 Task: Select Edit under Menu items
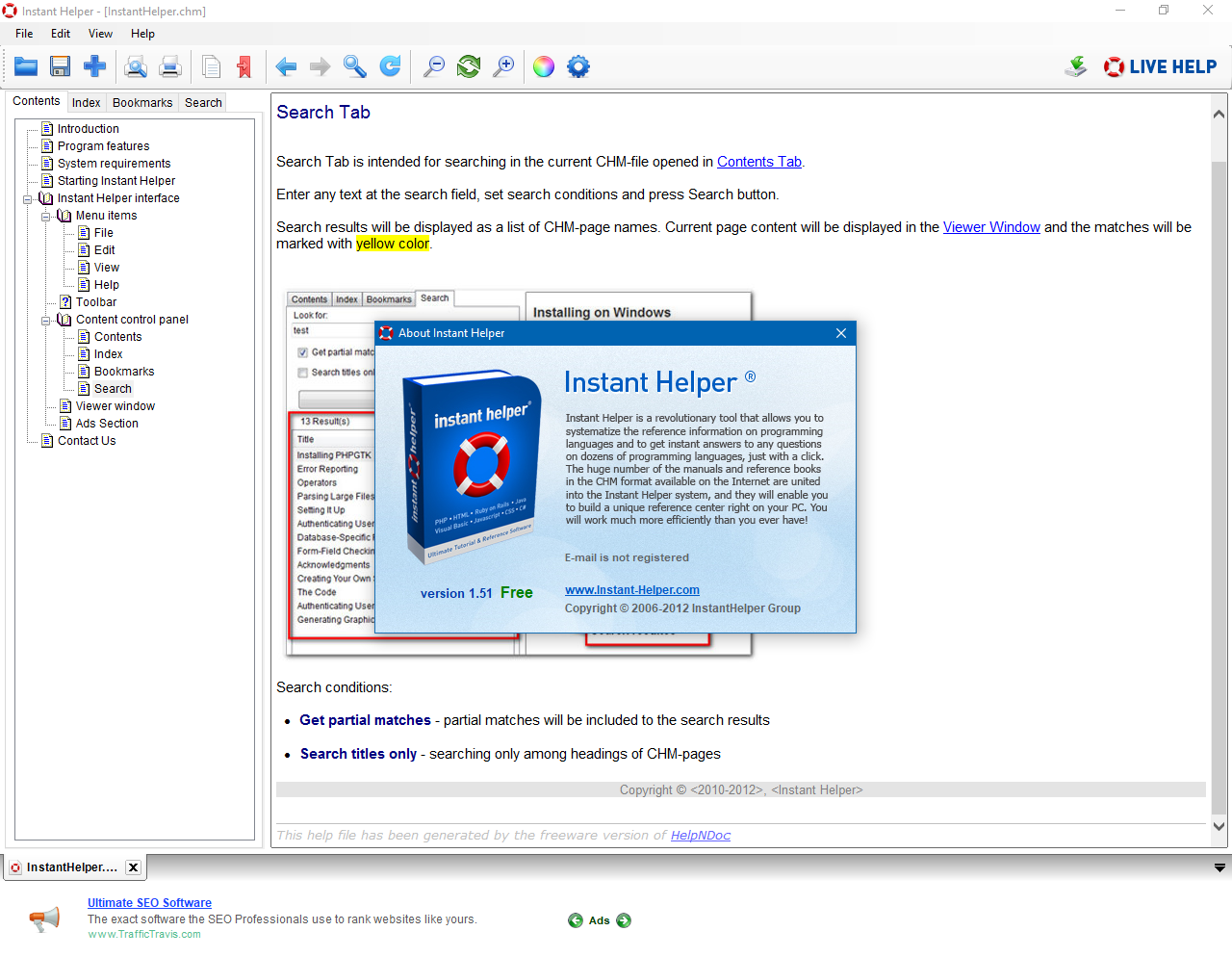[x=105, y=250]
